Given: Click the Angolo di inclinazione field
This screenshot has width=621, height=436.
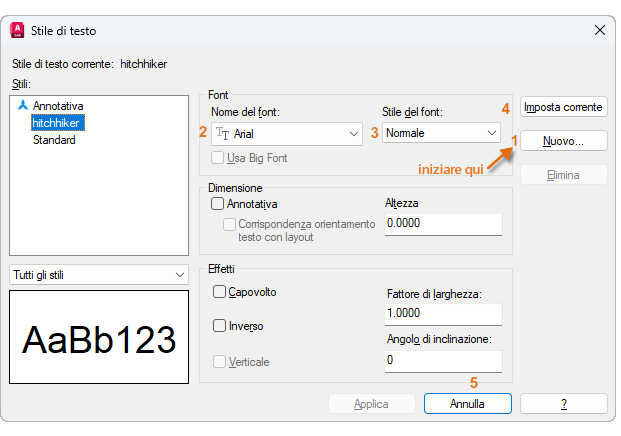Looking at the screenshot, I should click(x=442, y=360).
